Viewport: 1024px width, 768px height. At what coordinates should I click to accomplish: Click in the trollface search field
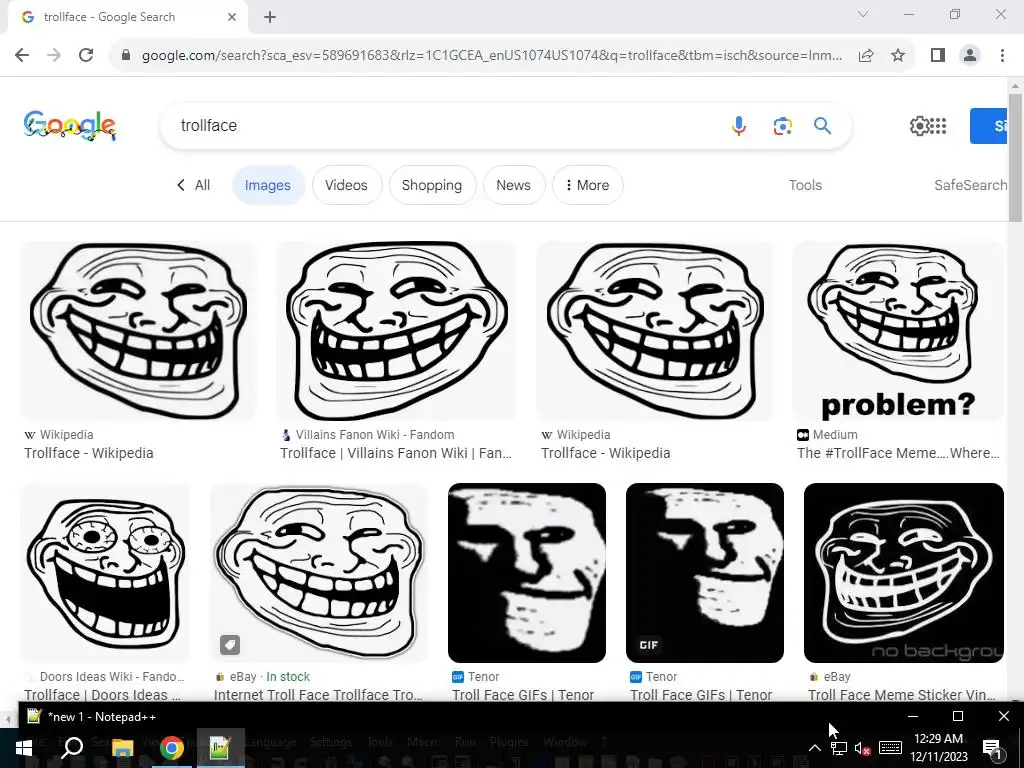444,125
